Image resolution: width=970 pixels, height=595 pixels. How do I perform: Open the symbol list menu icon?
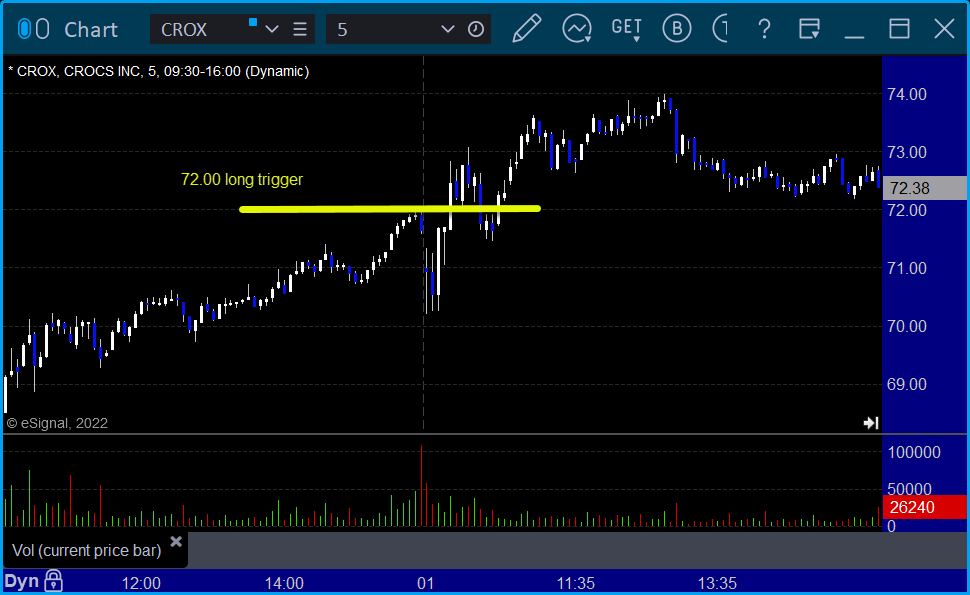click(x=300, y=29)
